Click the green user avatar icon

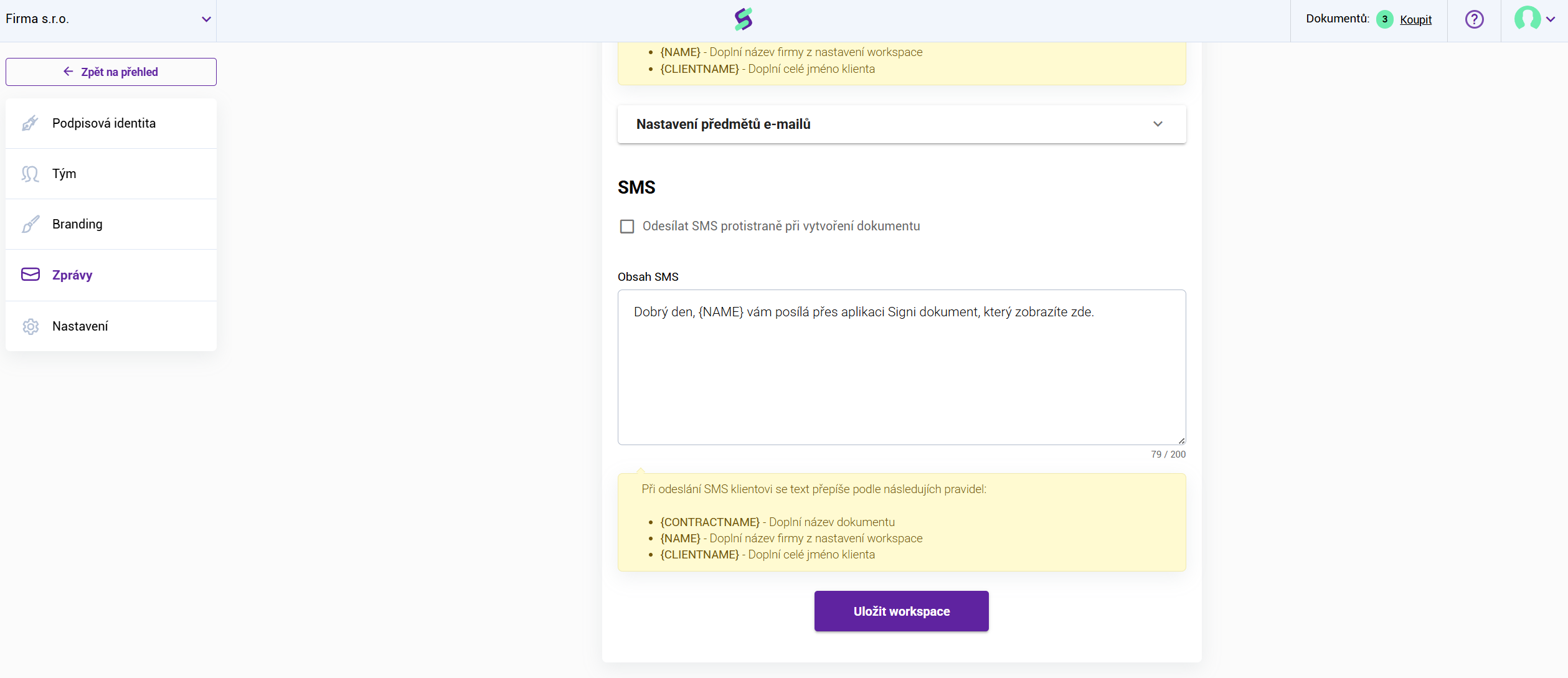pyautogui.click(x=1527, y=19)
